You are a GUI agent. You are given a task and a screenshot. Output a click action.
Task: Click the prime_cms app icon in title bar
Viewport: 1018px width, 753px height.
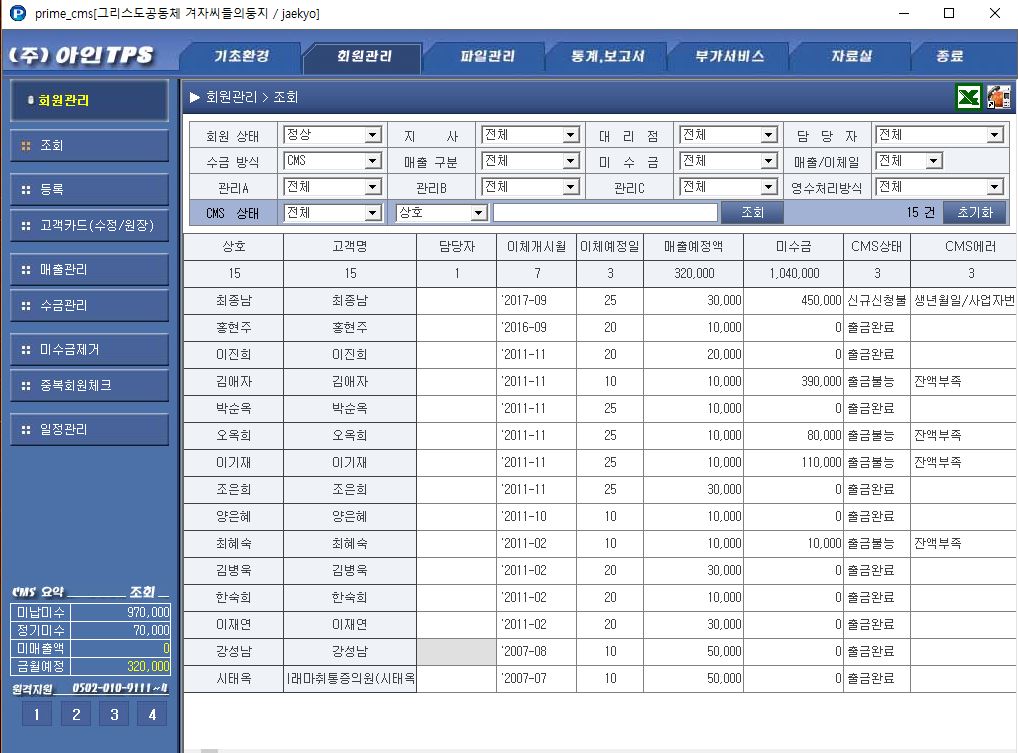coord(17,14)
